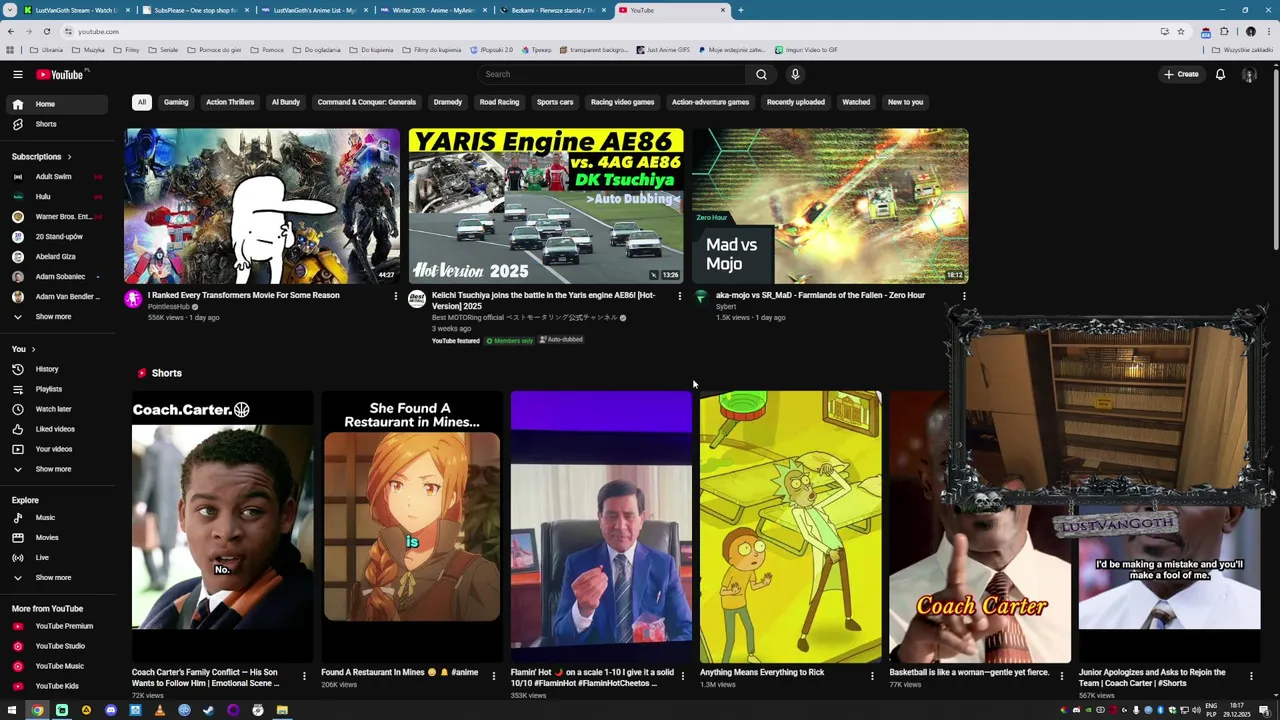1280x720 pixels.
Task: Select the Gaming filter chip
Action: [176, 102]
